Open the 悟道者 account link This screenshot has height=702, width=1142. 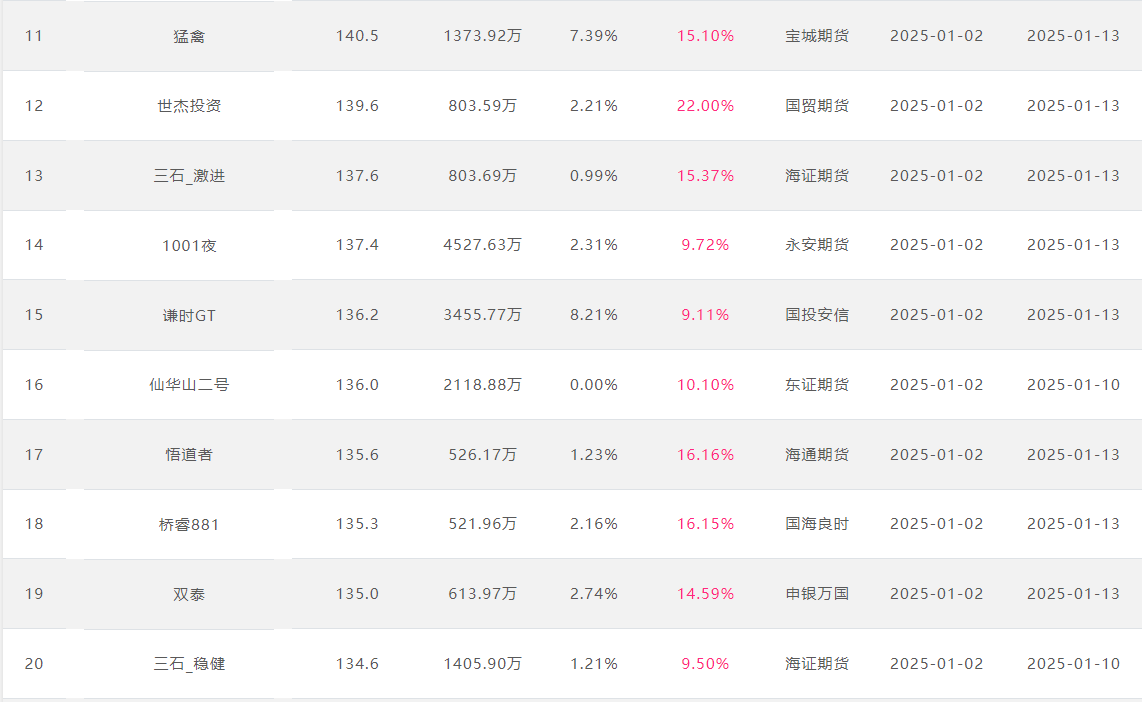tap(189, 455)
